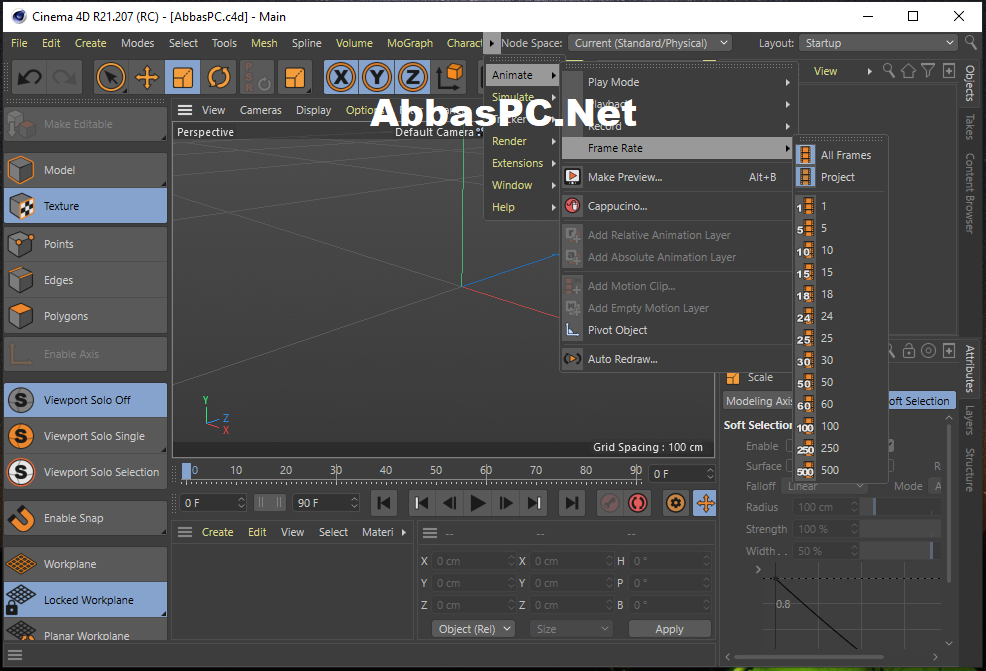Play the animation forwards
Screen dimensions: 986x671
[x=478, y=503]
